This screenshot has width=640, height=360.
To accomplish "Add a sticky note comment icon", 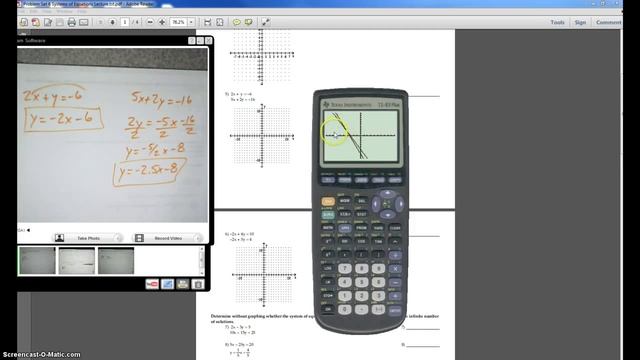I will point(236,22).
